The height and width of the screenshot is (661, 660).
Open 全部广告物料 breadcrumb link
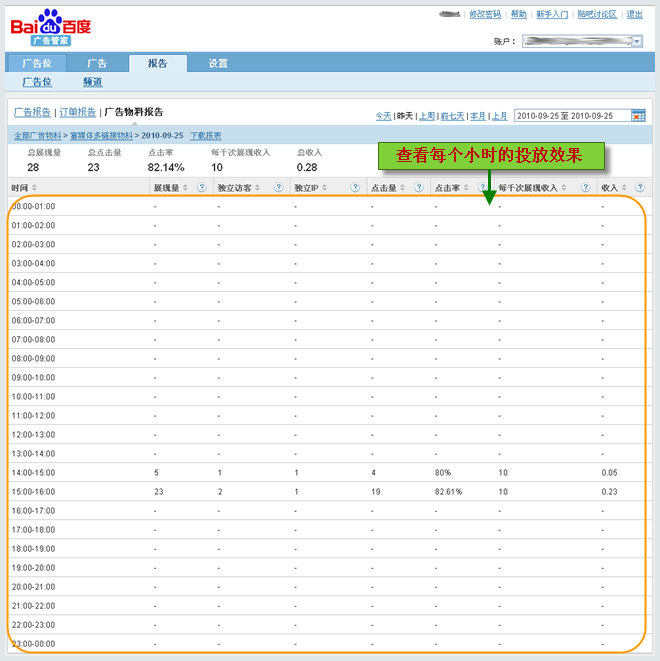[x=38, y=136]
